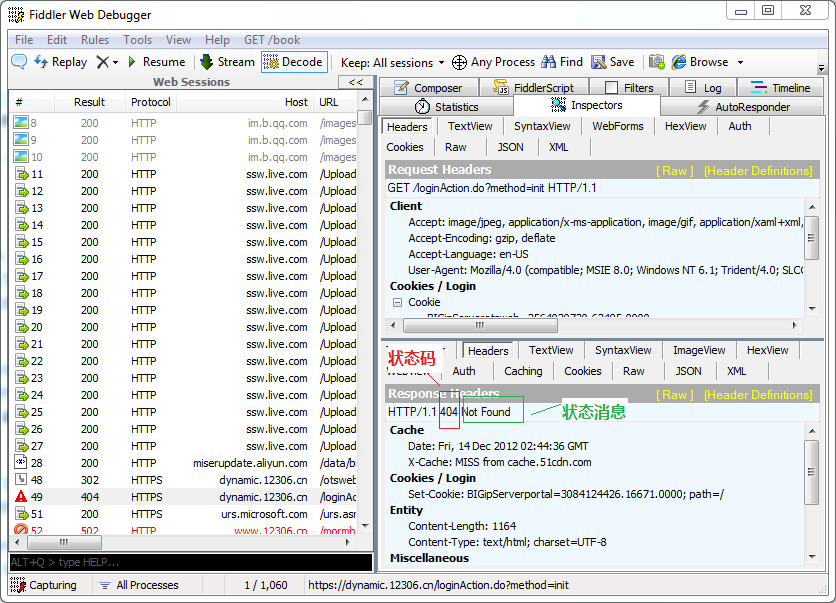Click the Resume play icon
This screenshot has height=603, width=836.
pyautogui.click(x=132, y=62)
